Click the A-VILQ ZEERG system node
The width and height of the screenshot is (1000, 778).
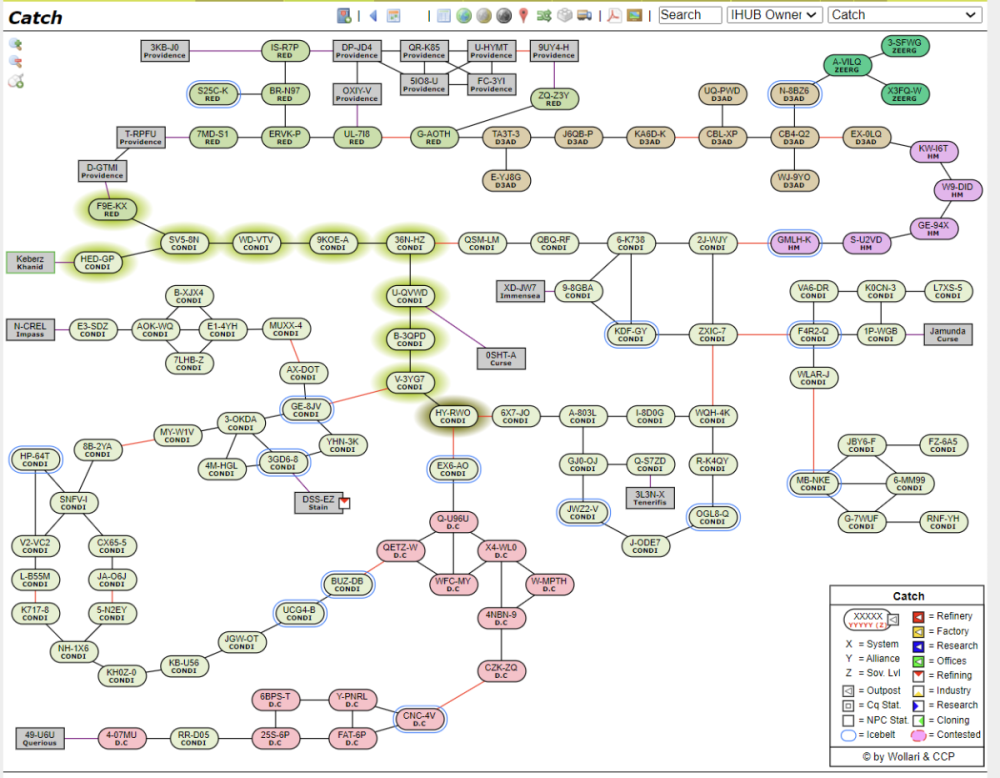[847, 66]
